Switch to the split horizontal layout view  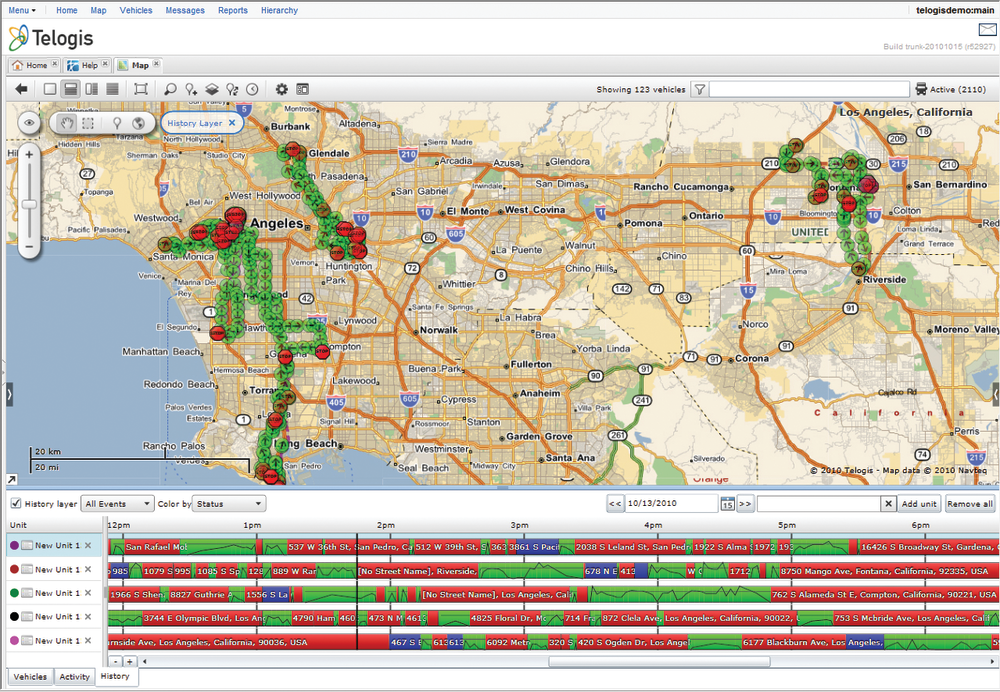coord(71,89)
